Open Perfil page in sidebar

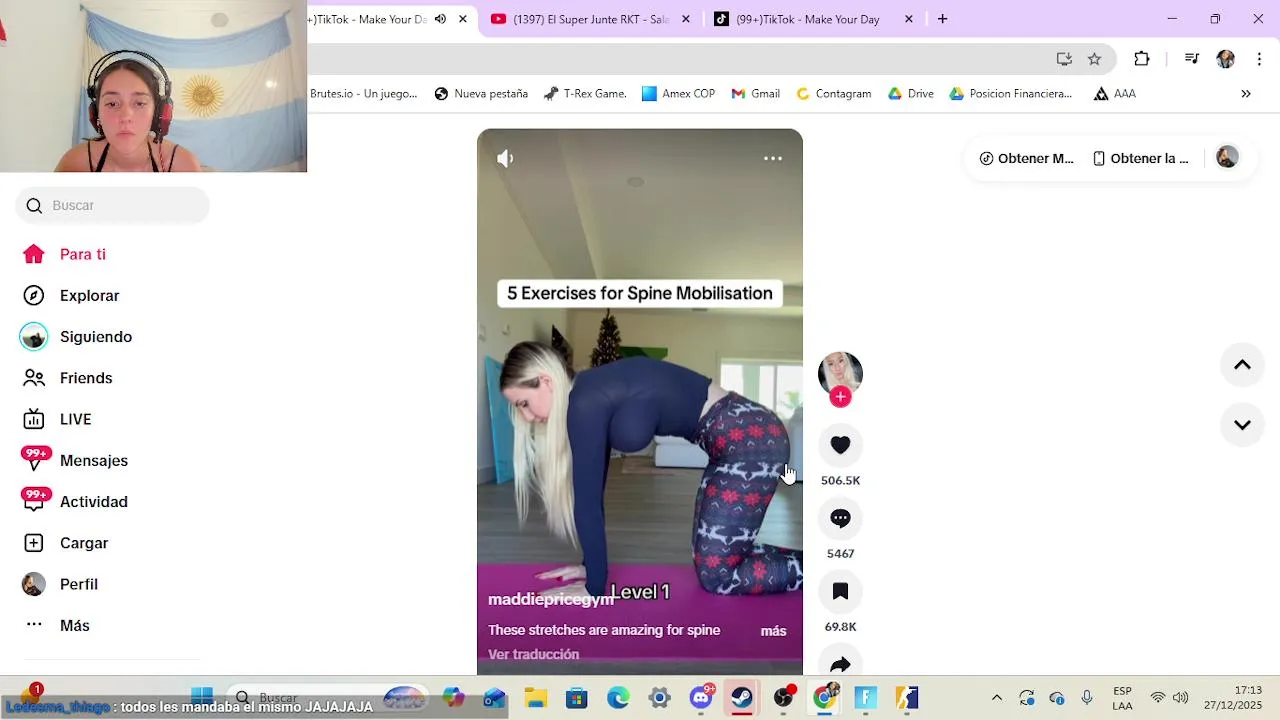(60, 584)
